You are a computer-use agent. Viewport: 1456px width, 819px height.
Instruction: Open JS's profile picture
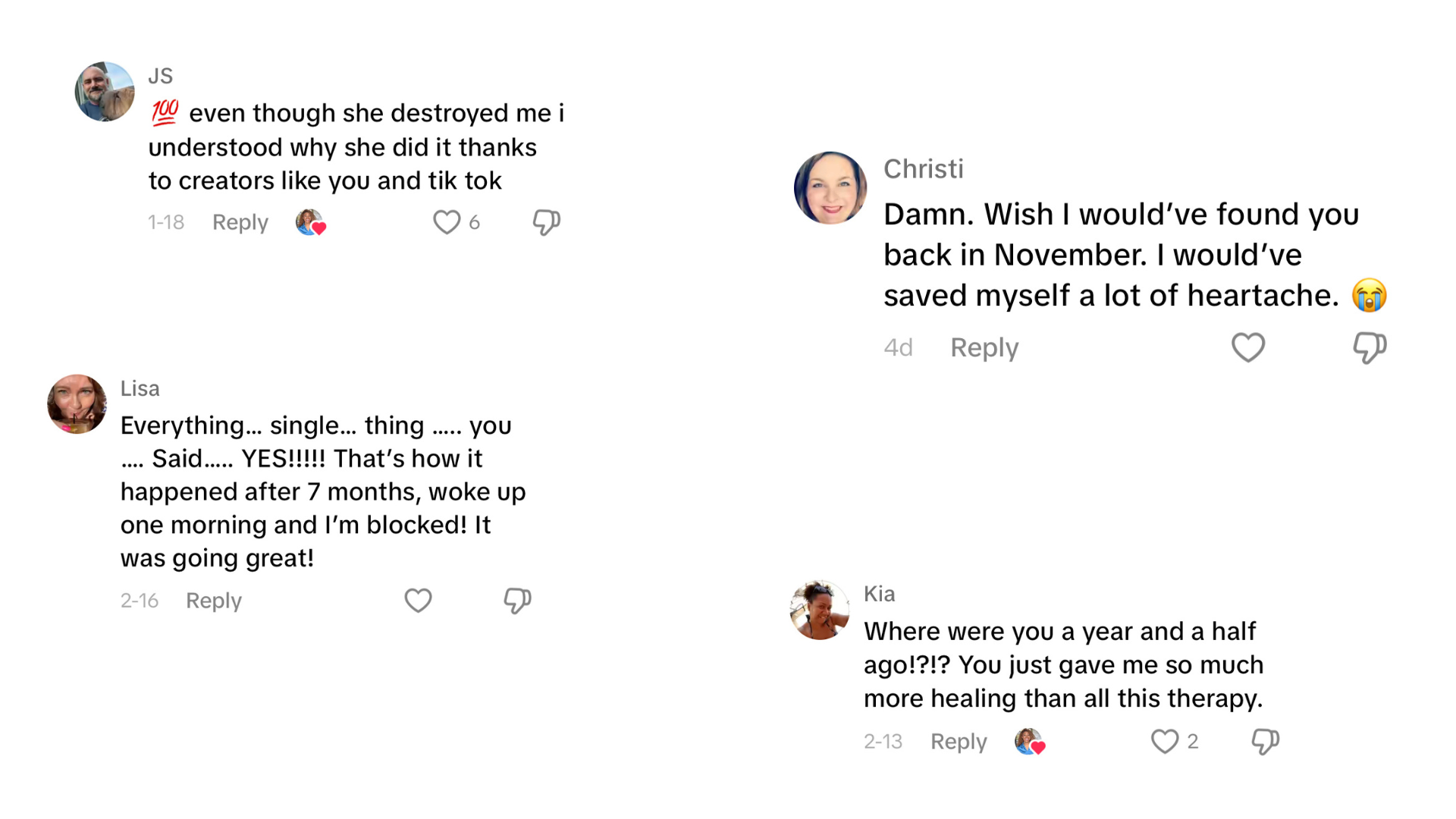pos(105,92)
